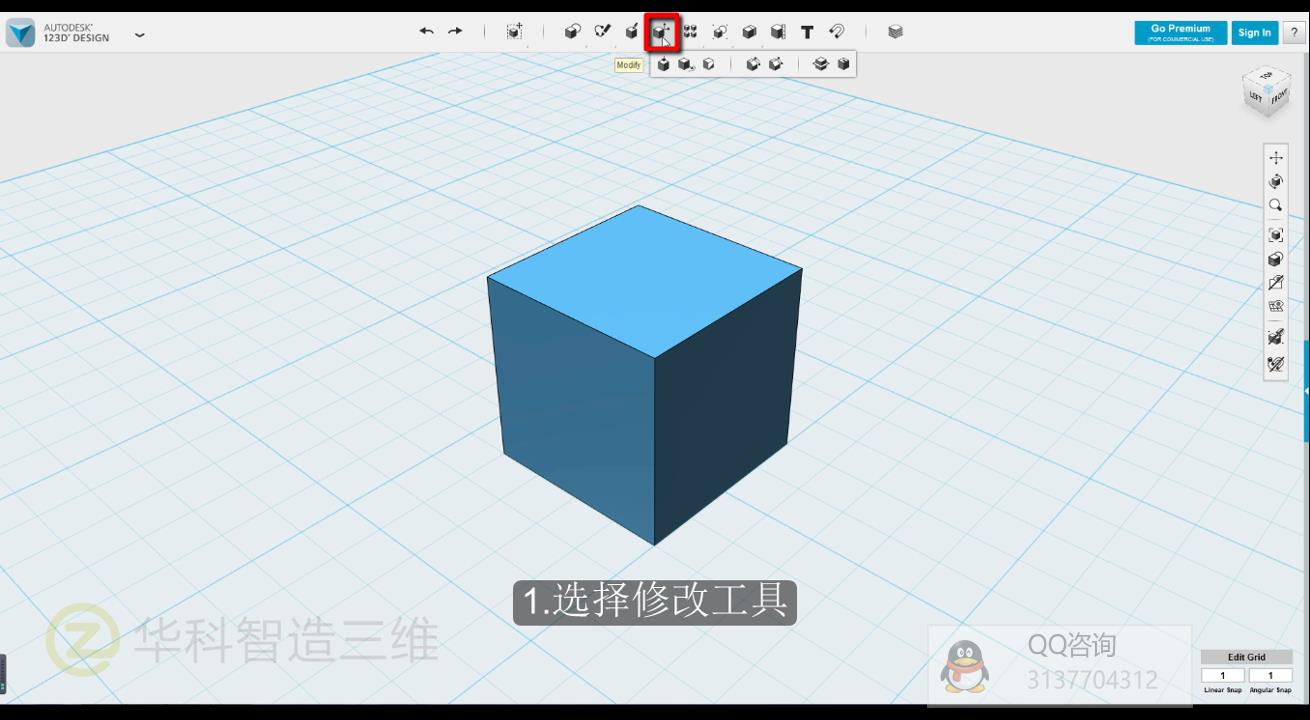The image size is (1310, 720).
Task: Toggle the bottom icon in navigation bar
Action: click(1276, 364)
